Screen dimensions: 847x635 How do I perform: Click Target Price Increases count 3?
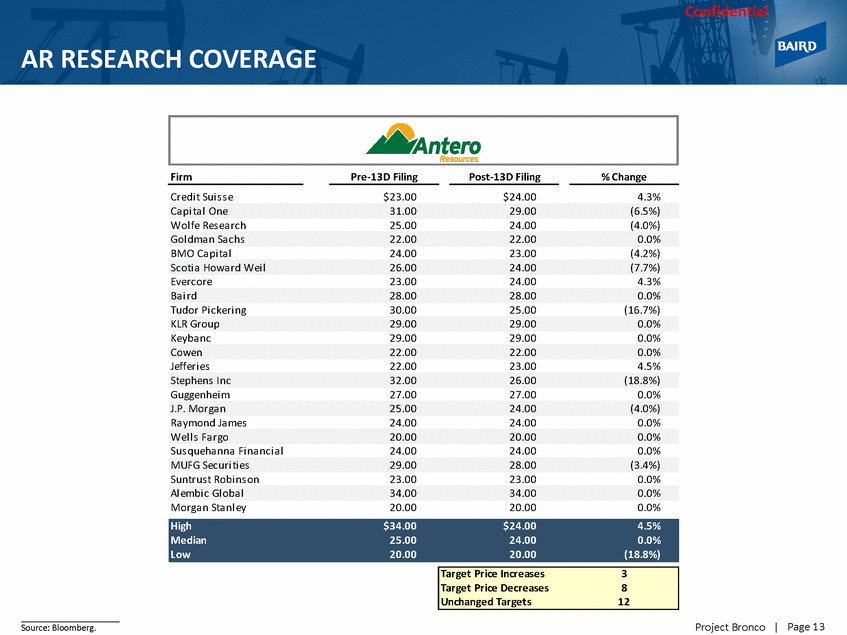point(624,574)
